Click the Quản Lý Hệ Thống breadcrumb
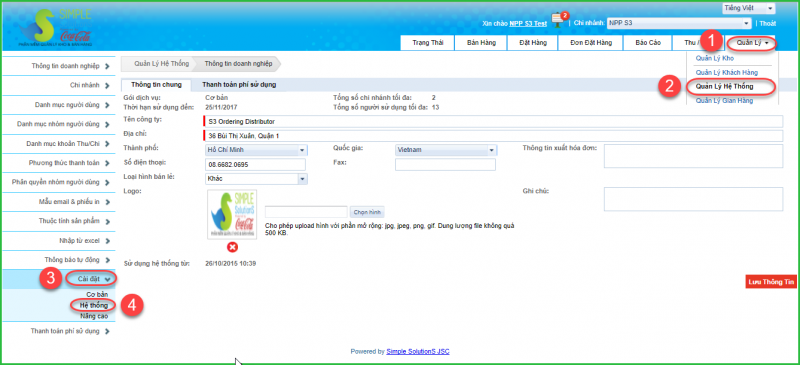Image resolution: width=800 pixels, height=365 pixels. coord(161,64)
